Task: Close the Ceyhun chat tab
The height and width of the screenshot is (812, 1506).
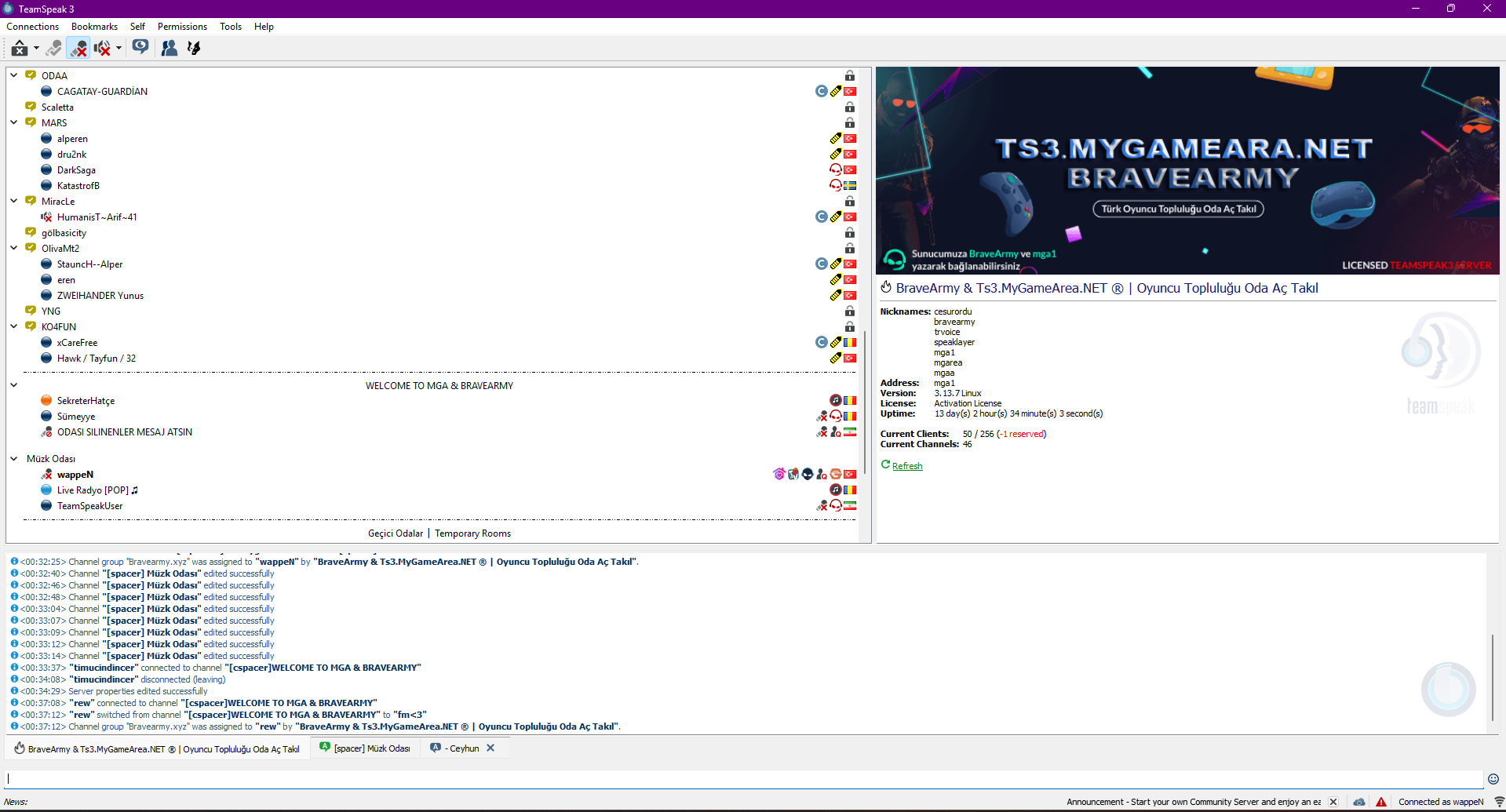Action: tap(490, 748)
